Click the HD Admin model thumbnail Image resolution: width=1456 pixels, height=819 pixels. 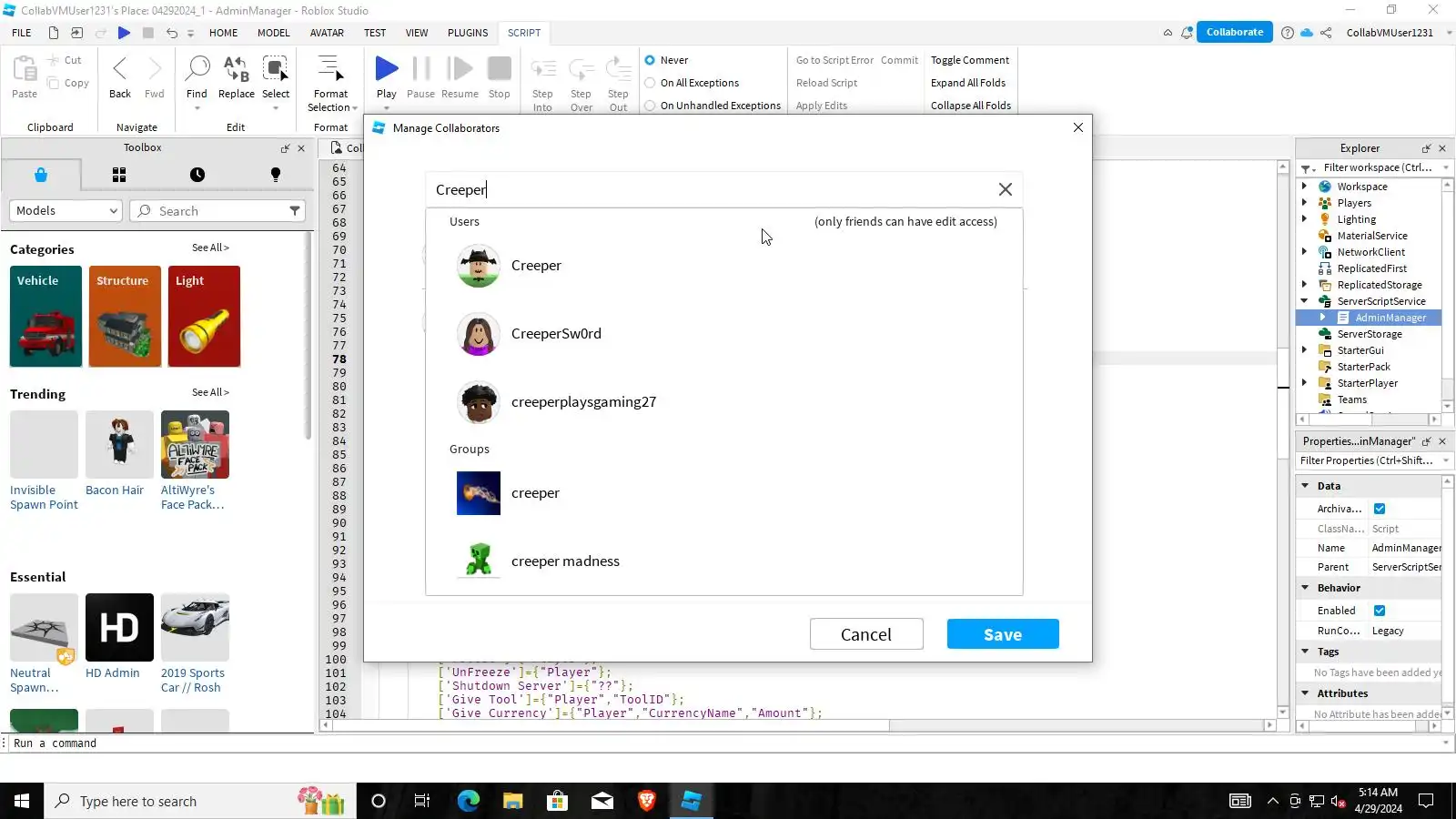coord(119,627)
